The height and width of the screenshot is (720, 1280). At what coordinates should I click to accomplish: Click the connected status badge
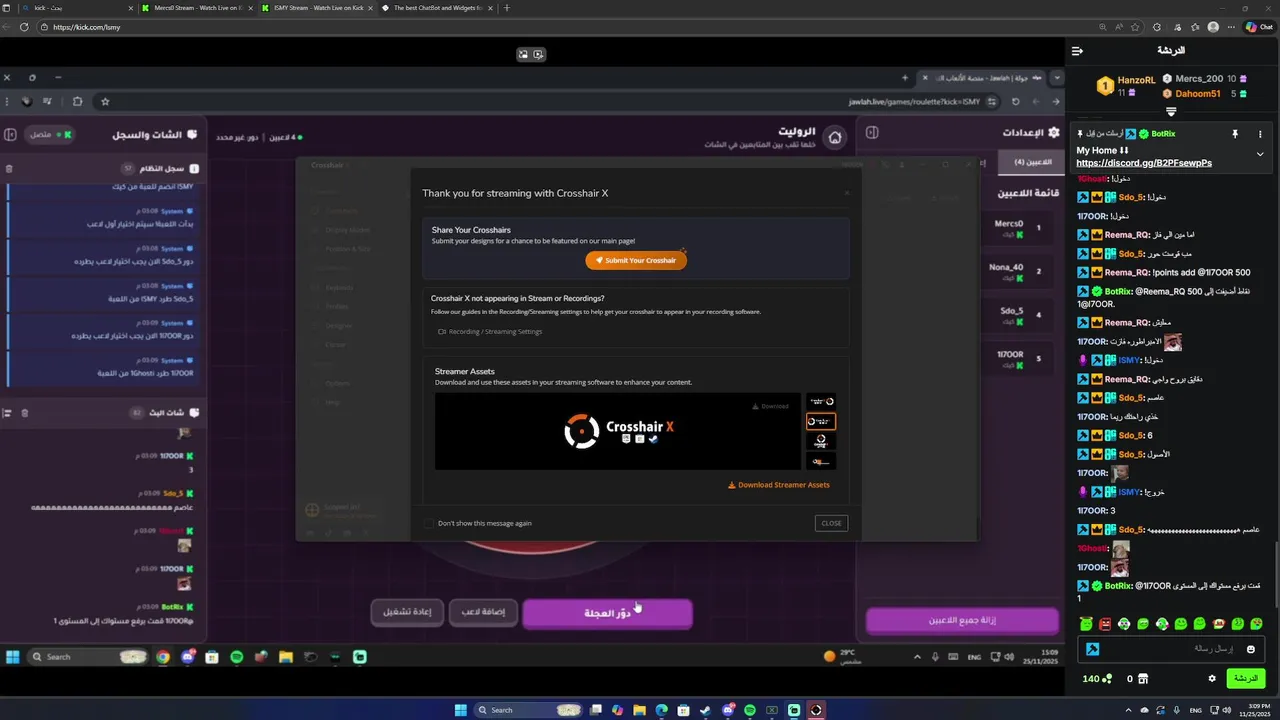click(49, 134)
